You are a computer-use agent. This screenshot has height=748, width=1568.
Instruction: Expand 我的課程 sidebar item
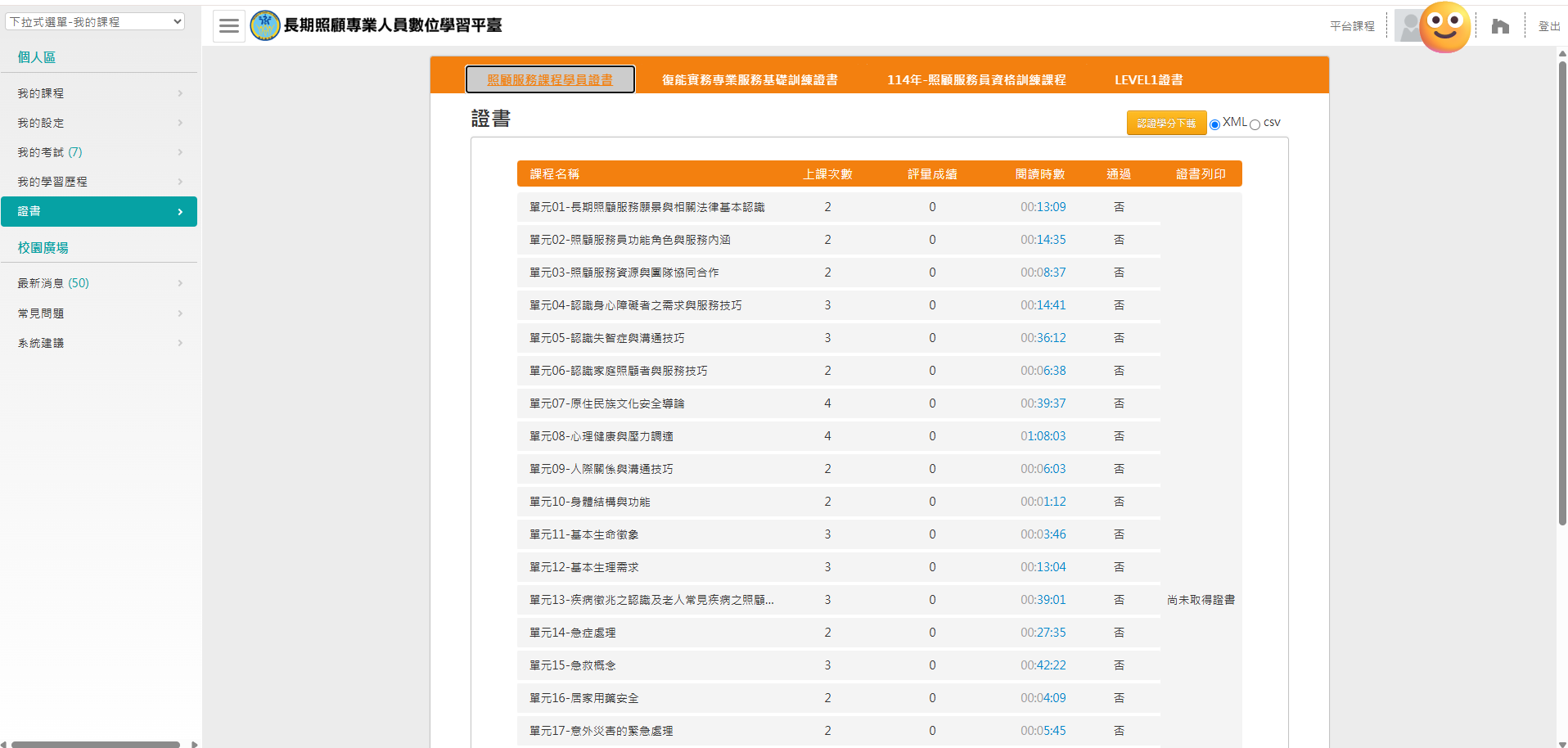point(98,93)
